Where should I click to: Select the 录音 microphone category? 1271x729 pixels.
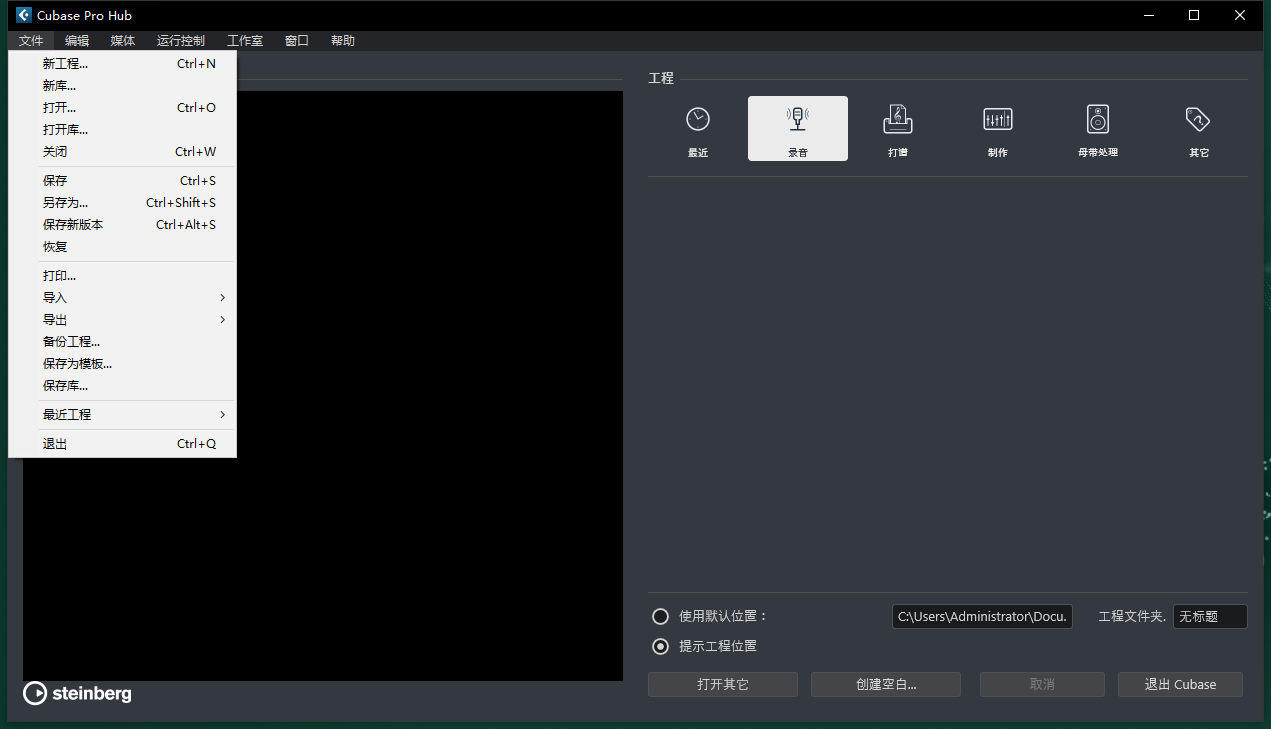point(798,129)
